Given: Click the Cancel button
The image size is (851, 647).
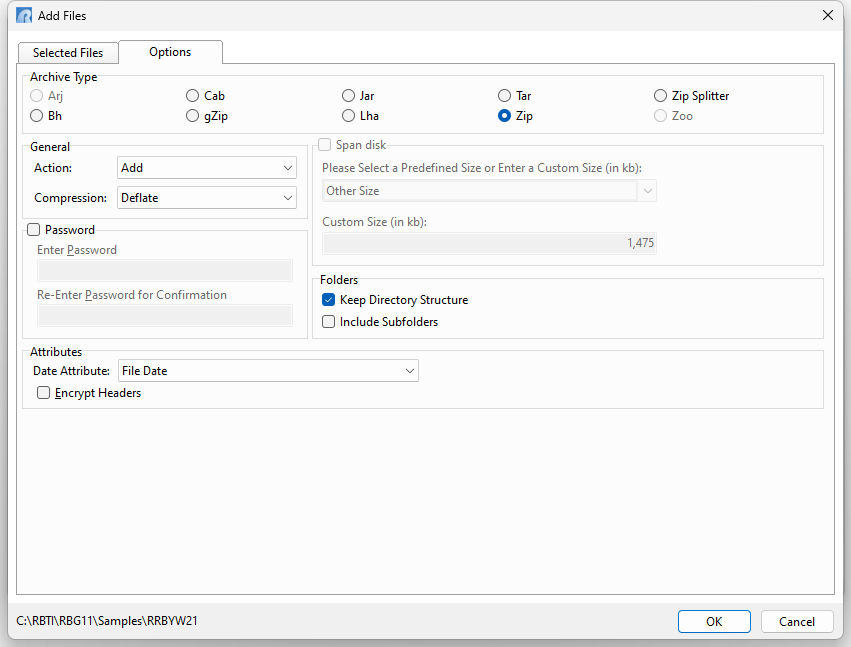Looking at the screenshot, I should click(797, 621).
